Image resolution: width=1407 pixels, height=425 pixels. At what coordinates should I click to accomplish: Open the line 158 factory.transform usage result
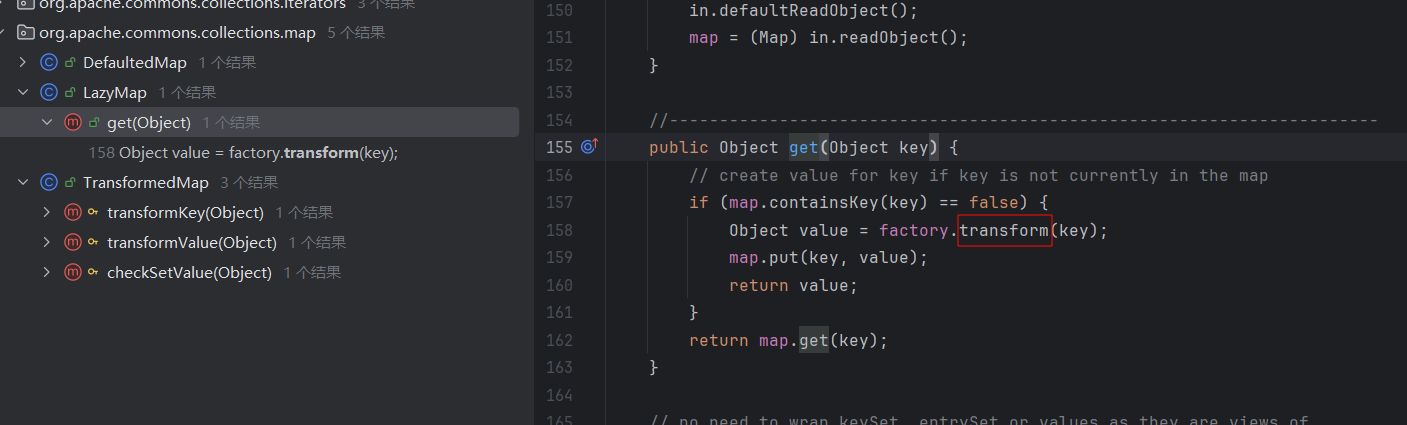[257, 153]
